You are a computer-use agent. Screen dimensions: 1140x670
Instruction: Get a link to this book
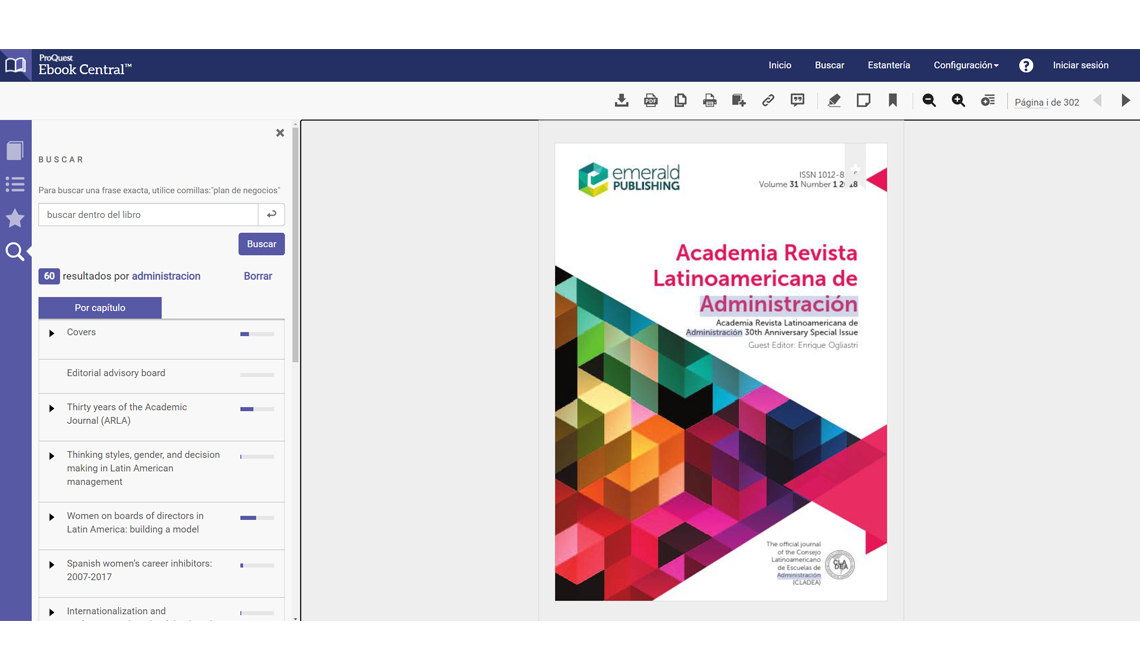coord(768,101)
